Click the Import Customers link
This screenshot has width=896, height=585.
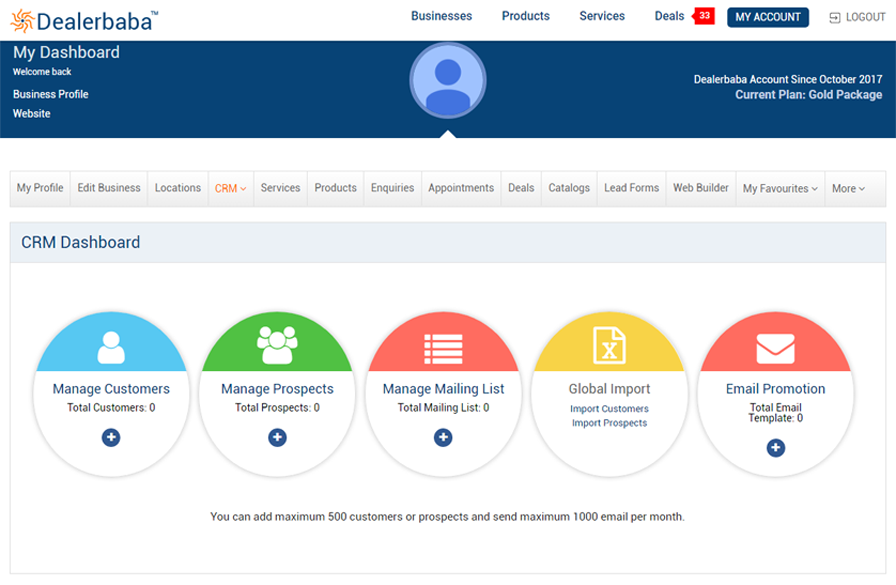[x=609, y=409]
